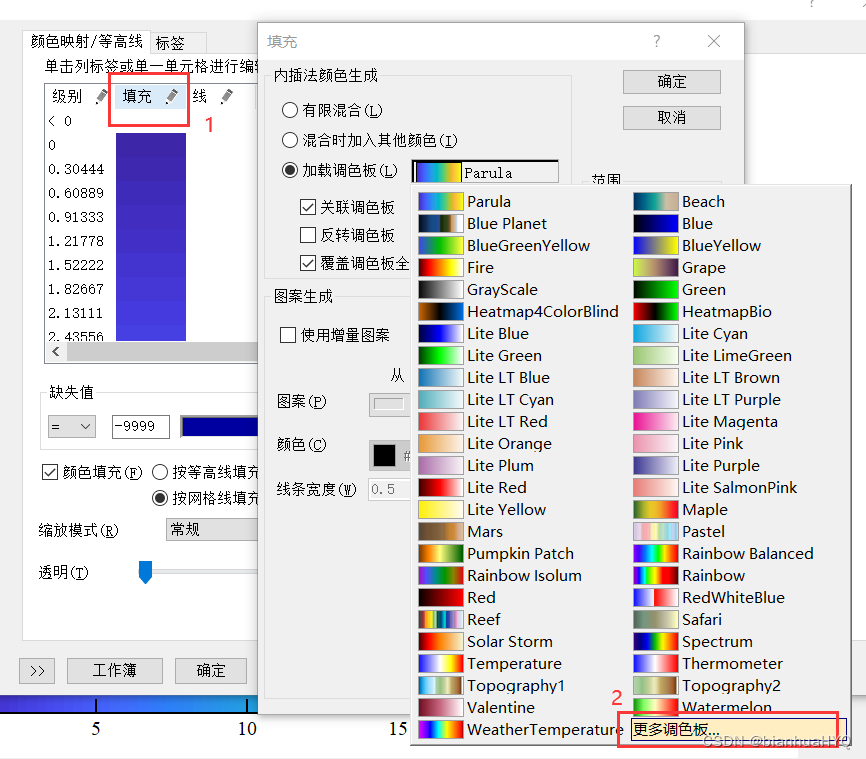Switch to the 标签 tab
Viewport: 866px width, 759px height.
pyautogui.click(x=170, y=43)
